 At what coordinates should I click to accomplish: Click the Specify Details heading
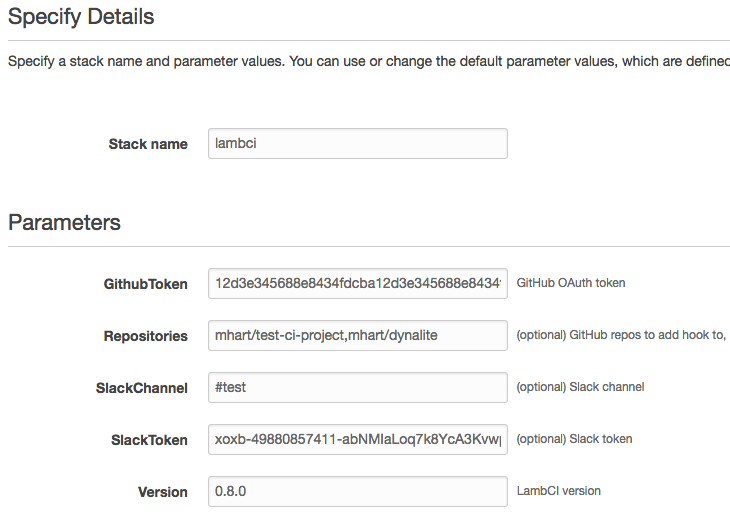[x=81, y=17]
